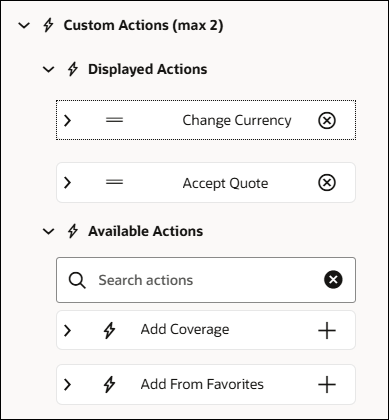Click the magnifier icon in Search actions

(x=77, y=280)
